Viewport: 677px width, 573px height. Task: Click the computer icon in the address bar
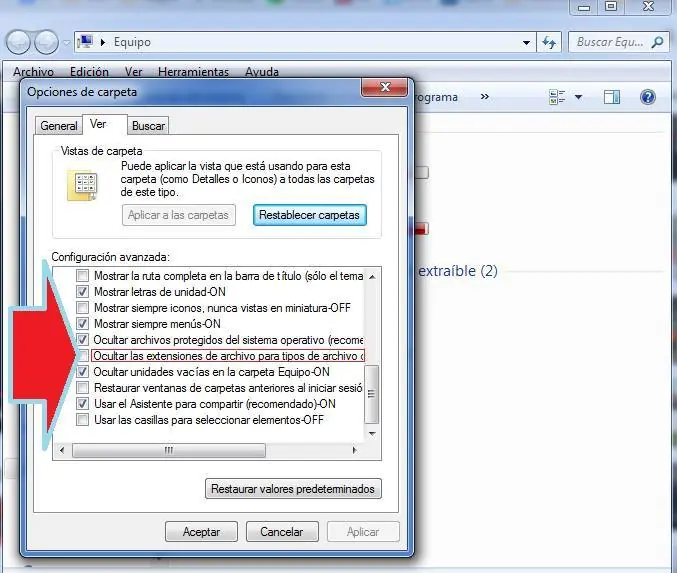85,42
